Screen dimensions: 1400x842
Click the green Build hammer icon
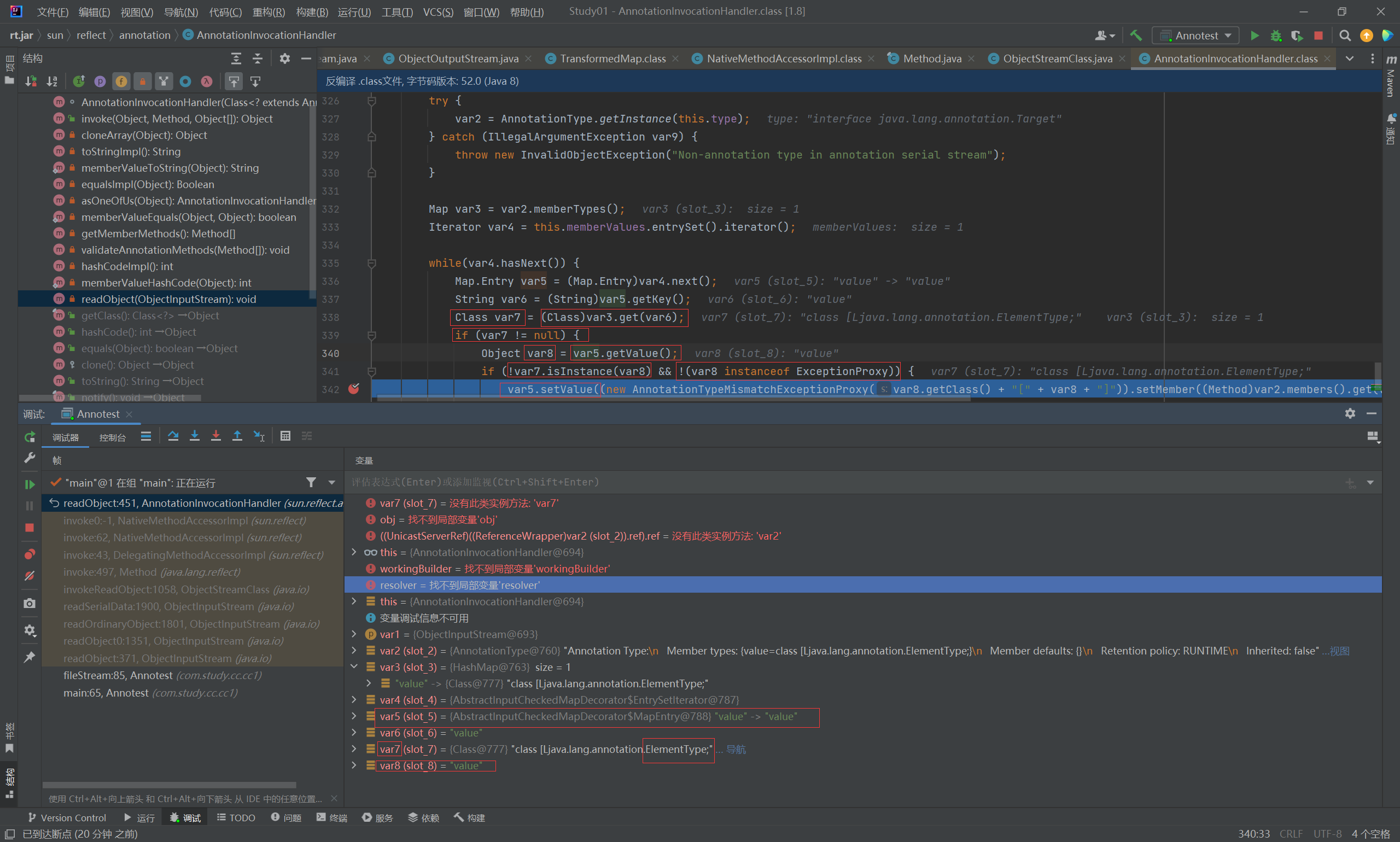click(1135, 35)
